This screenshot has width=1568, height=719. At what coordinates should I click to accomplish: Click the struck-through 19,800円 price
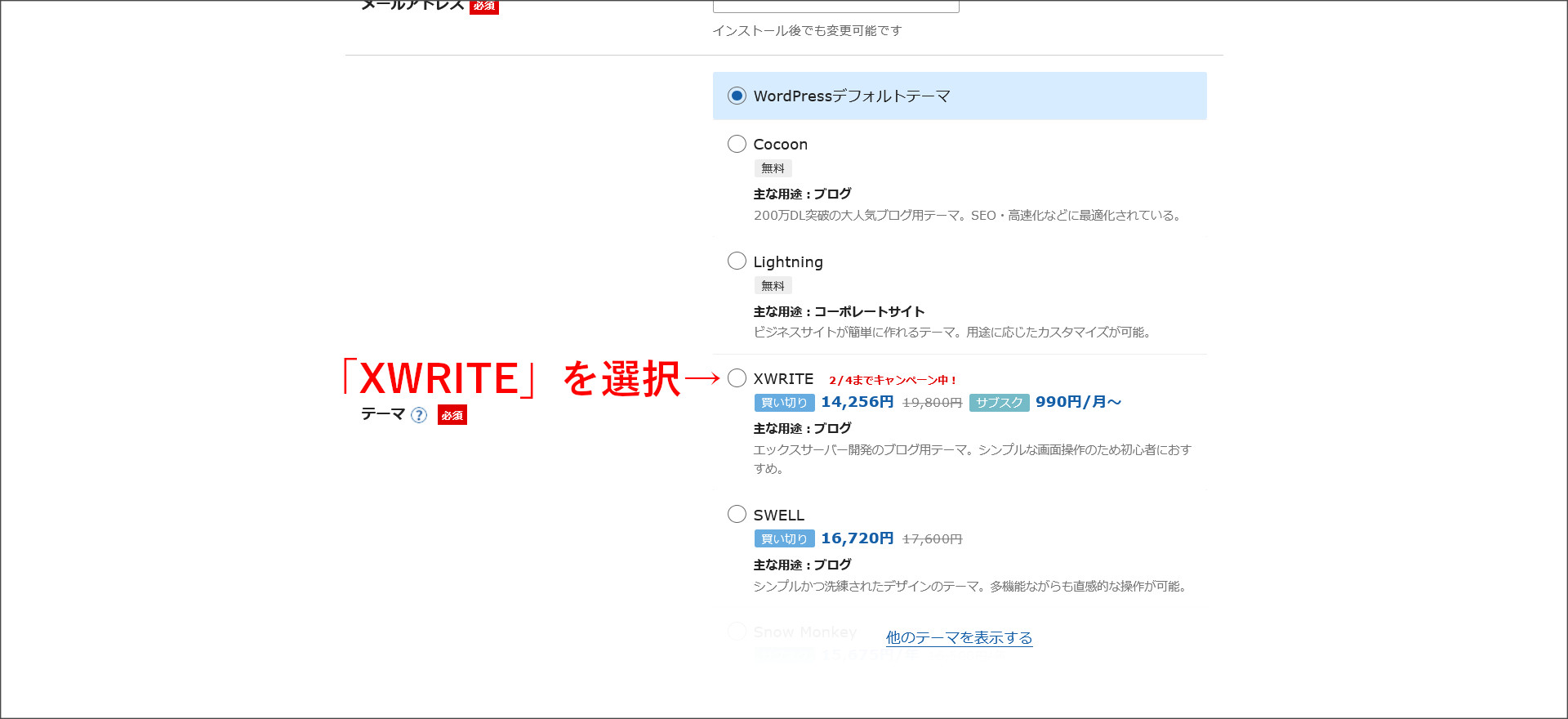pos(932,403)
